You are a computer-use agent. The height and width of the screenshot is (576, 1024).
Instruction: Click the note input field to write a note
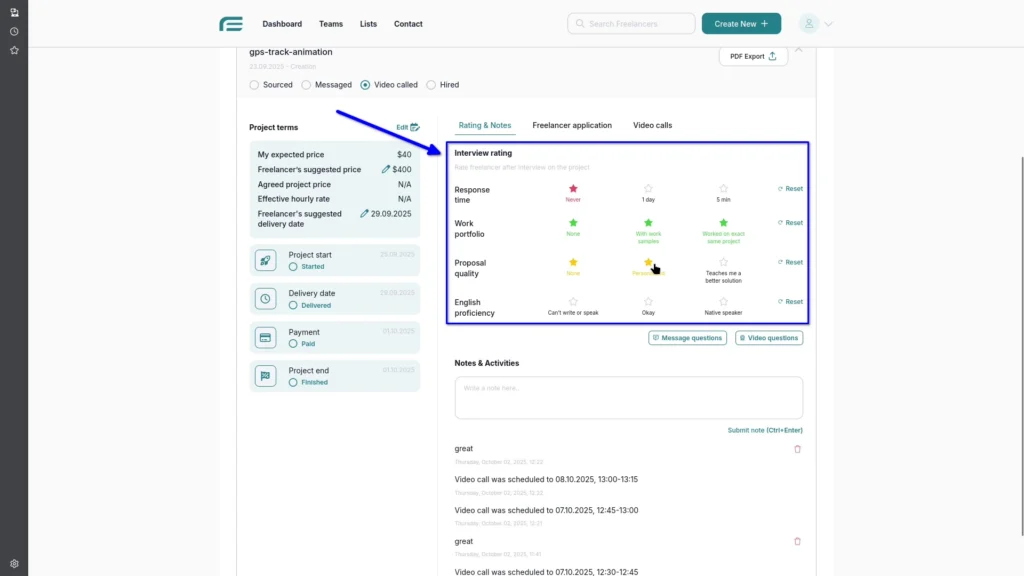[x=628, y=396]
